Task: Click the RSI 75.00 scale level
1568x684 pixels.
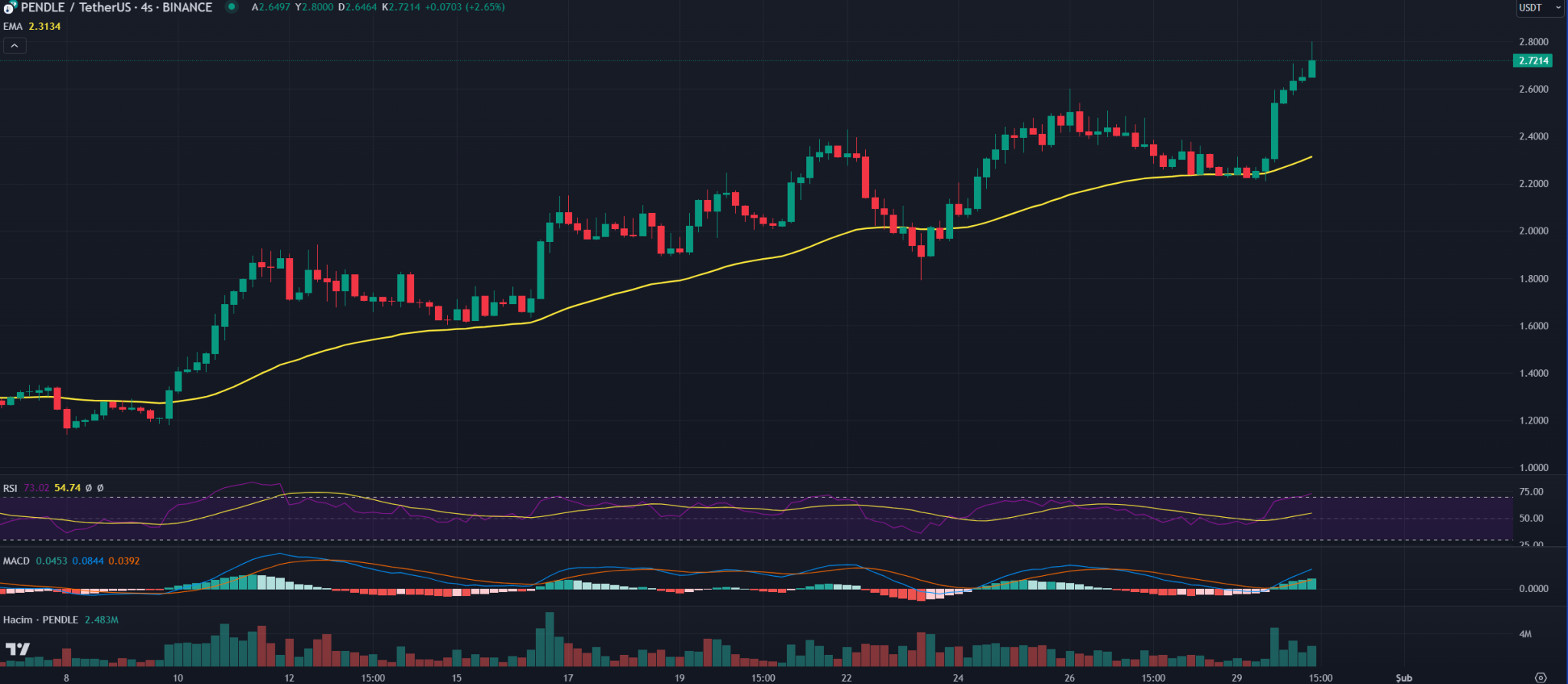Action: pyautogui.click(x=1531, y=492)
